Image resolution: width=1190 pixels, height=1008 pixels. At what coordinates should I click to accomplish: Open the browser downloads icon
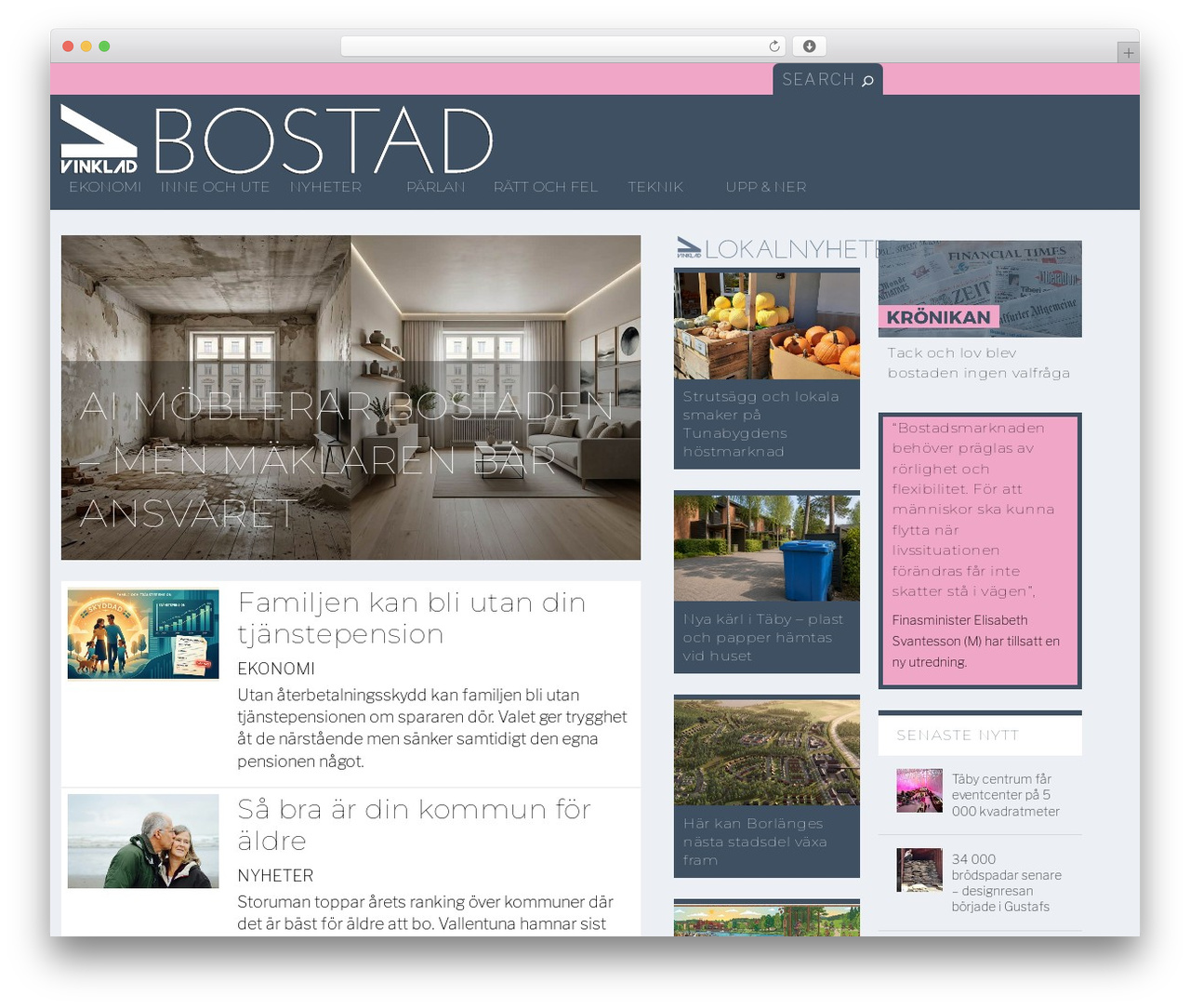[x=809, y=46]
